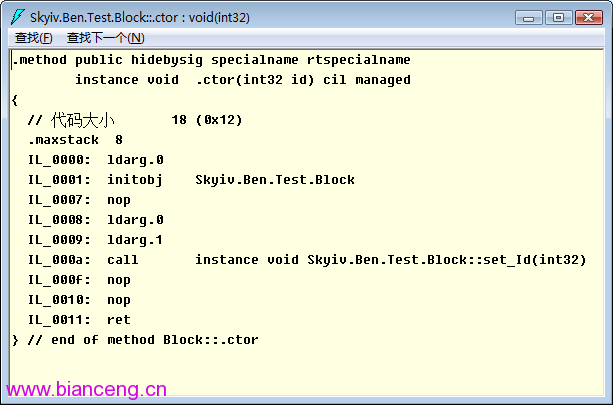
Task: Click the .ctor(int32 id) signature text
Action: point(255,80)
